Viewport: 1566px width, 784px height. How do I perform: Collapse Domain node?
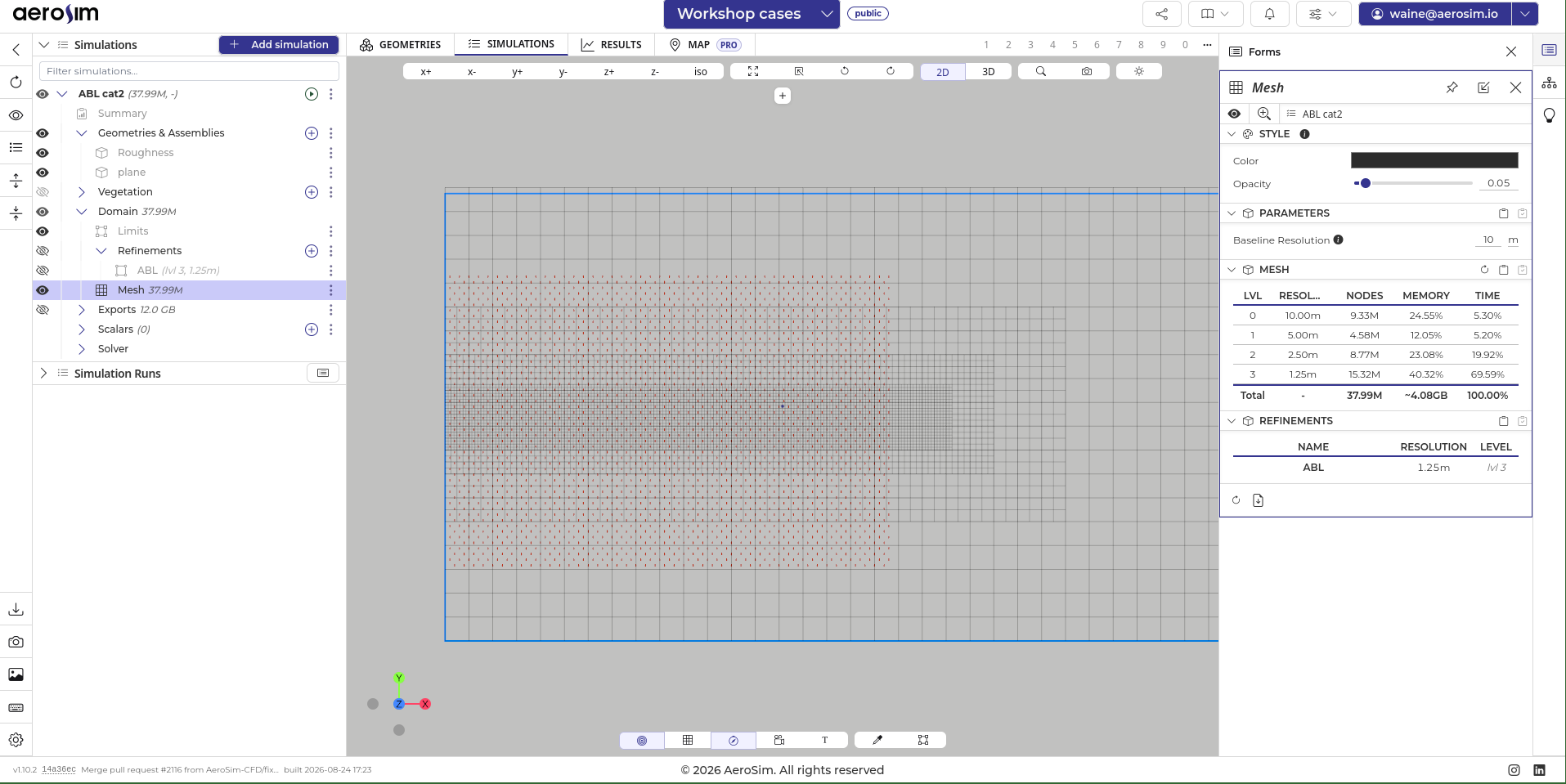click(x=82, y=212)
